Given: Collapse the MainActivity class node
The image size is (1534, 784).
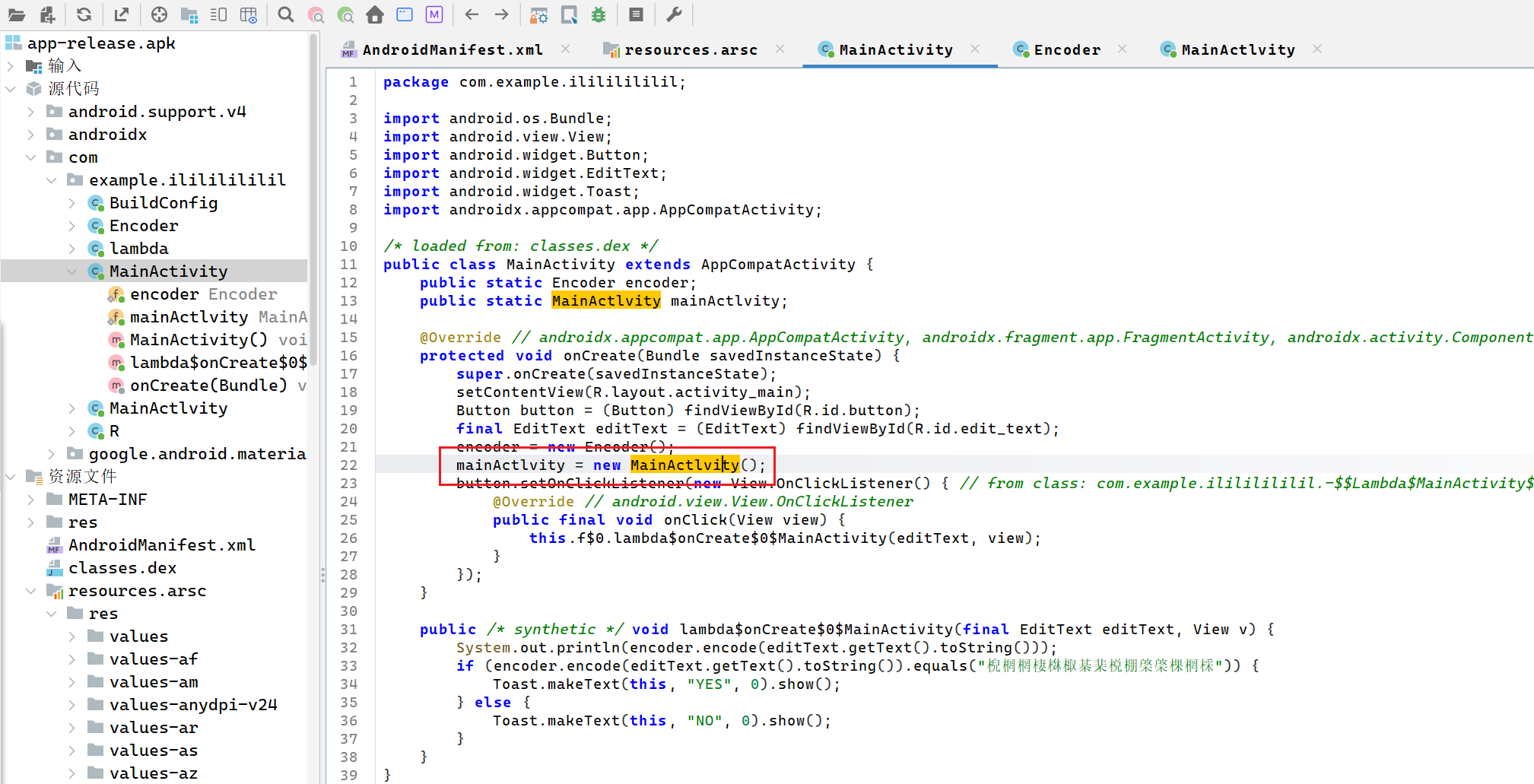Looking at the screenshot, I should coord(71,271).
